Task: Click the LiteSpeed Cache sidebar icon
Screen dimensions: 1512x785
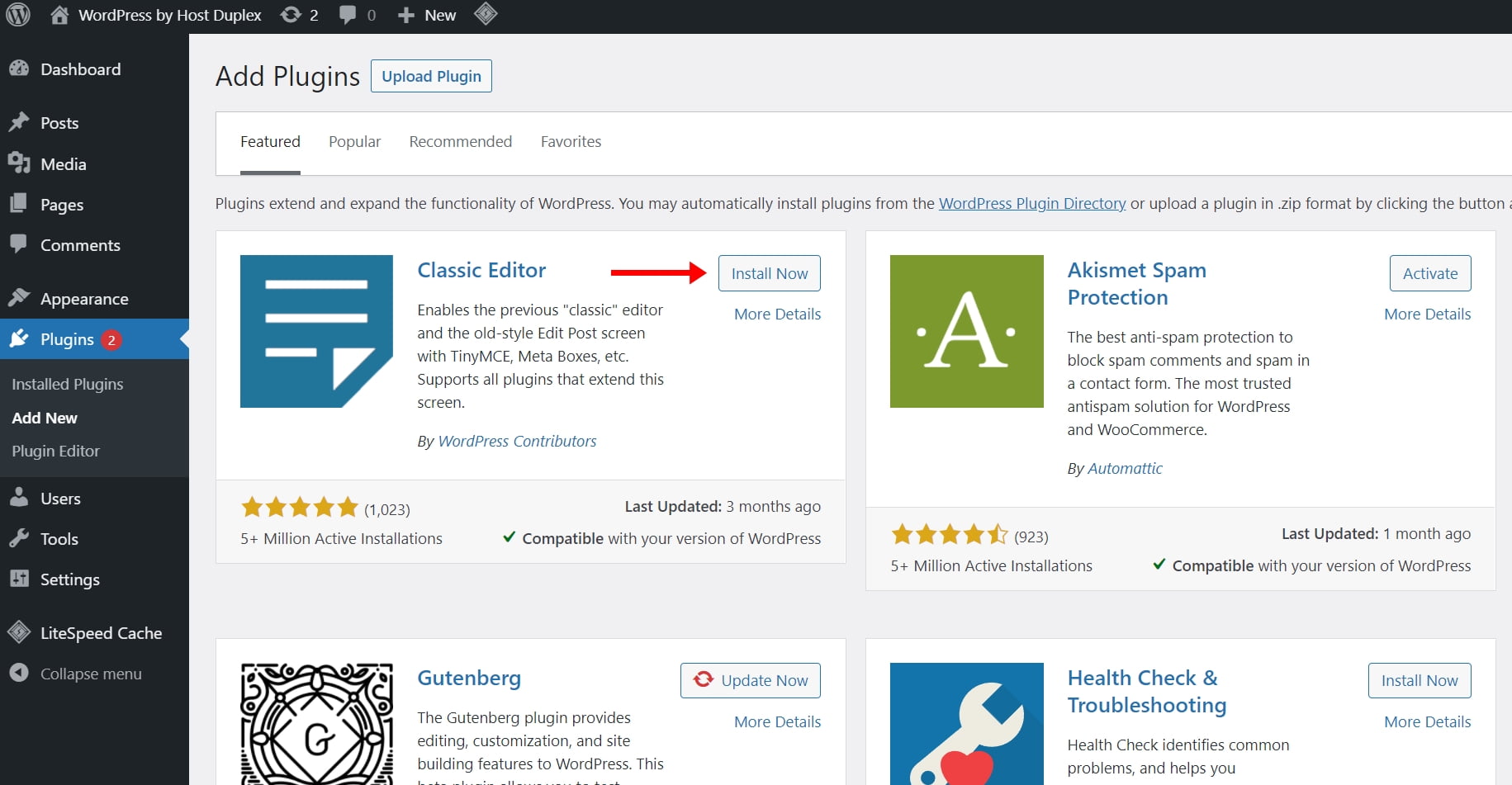Action: [x=19, y=632]
